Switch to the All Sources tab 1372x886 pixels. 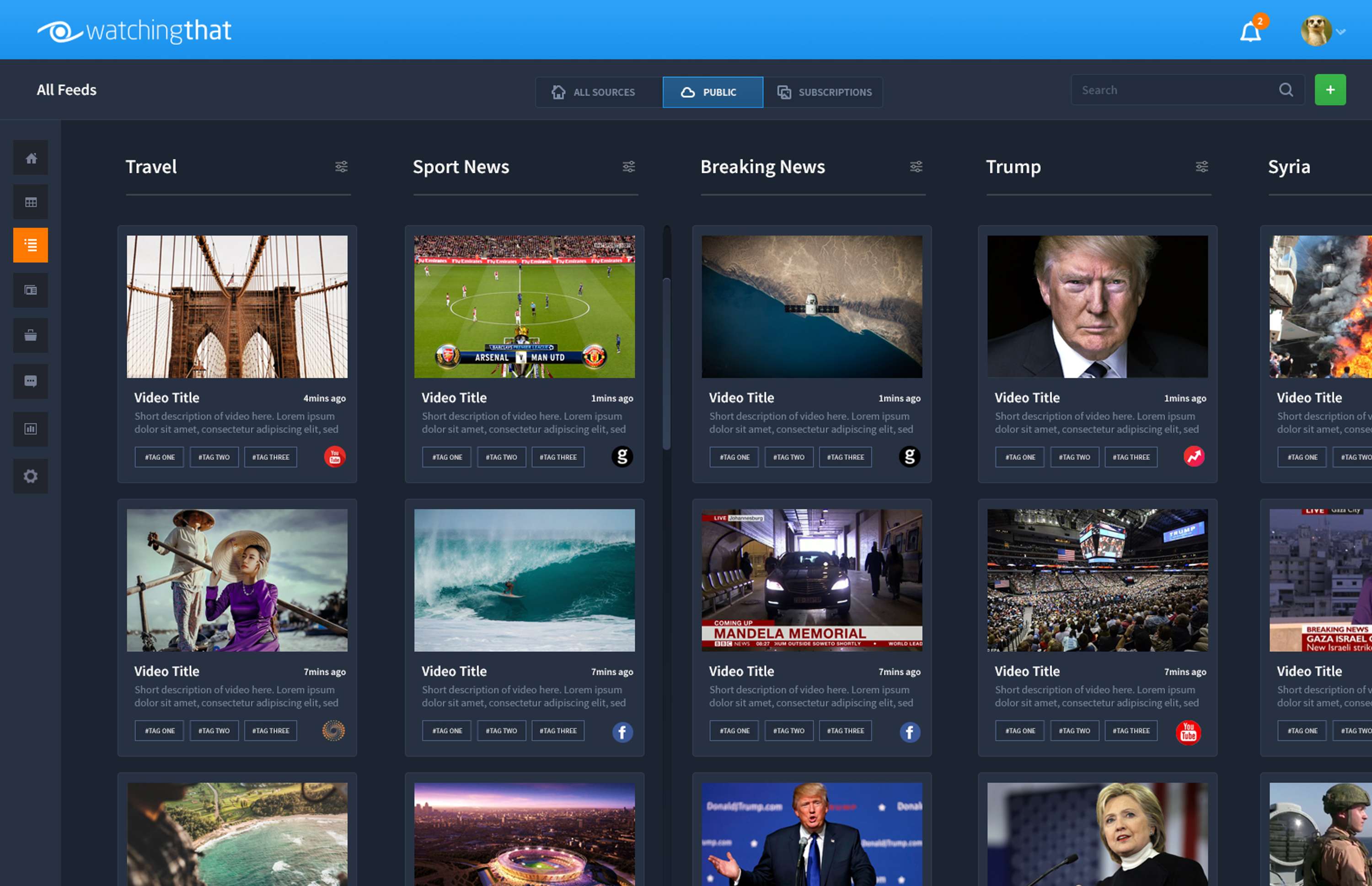point(599,92)
